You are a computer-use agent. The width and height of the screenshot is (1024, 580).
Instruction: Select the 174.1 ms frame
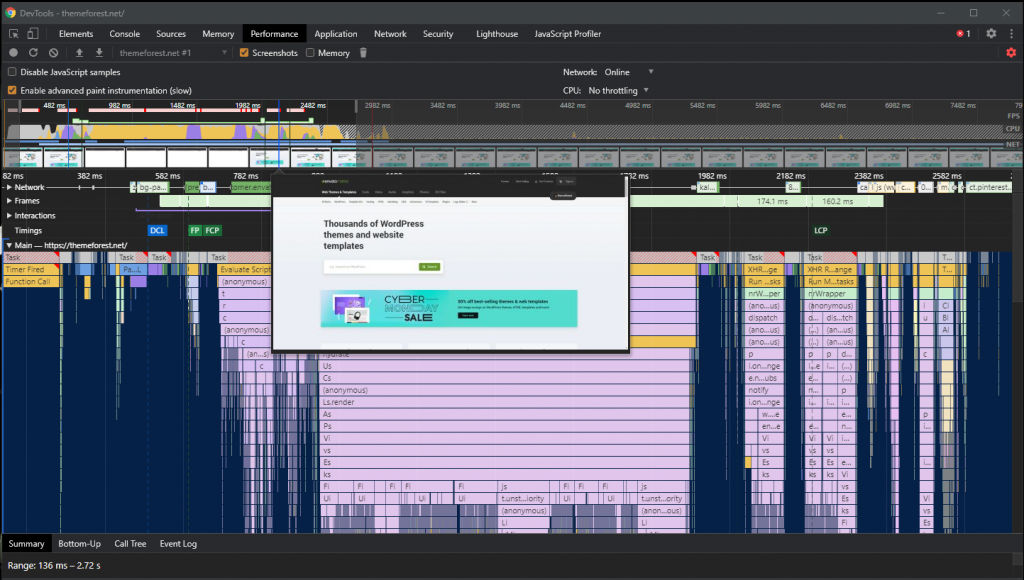click(x=773, y=201)
